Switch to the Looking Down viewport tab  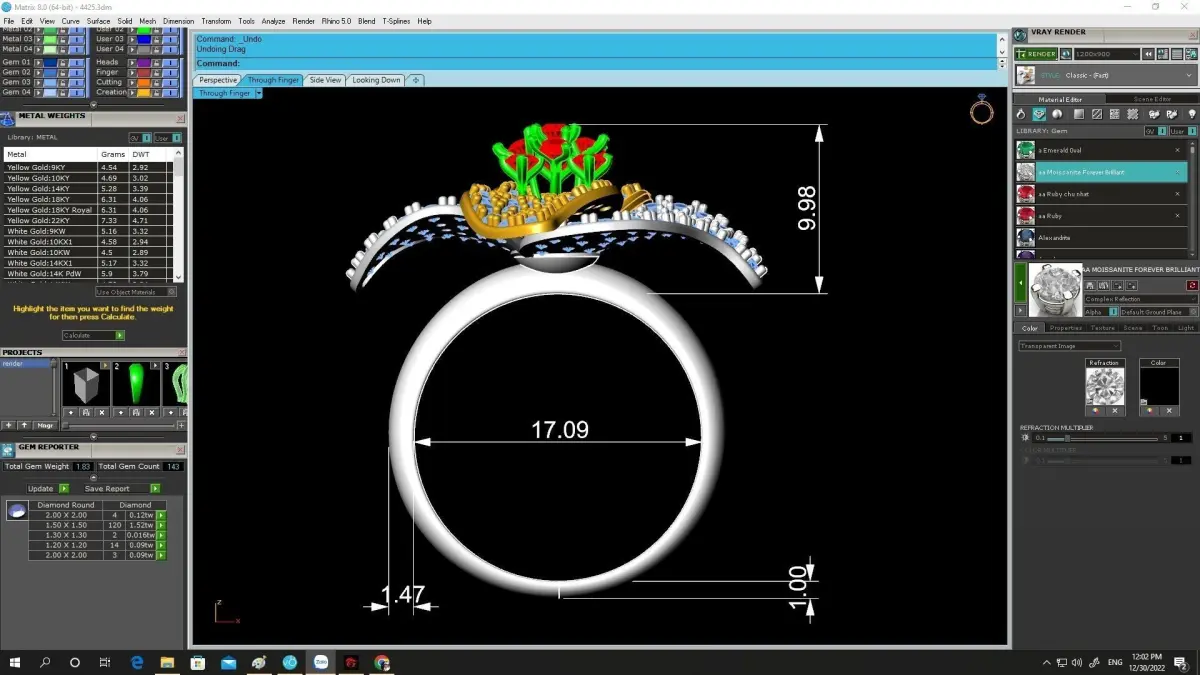tap(376, 80)
